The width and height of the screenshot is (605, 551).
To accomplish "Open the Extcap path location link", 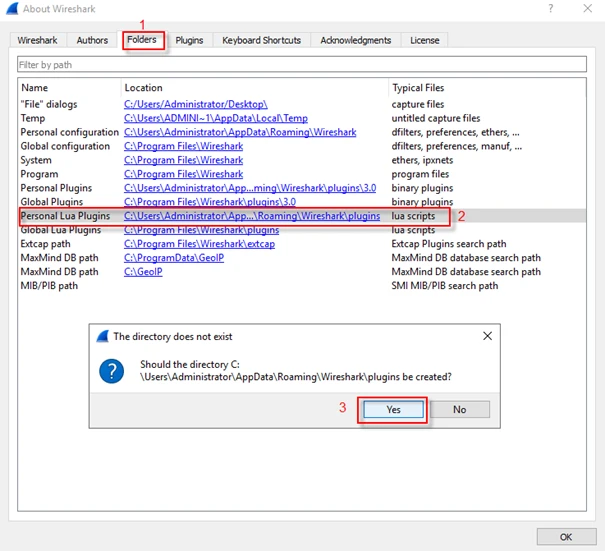I will click(199, 244).
